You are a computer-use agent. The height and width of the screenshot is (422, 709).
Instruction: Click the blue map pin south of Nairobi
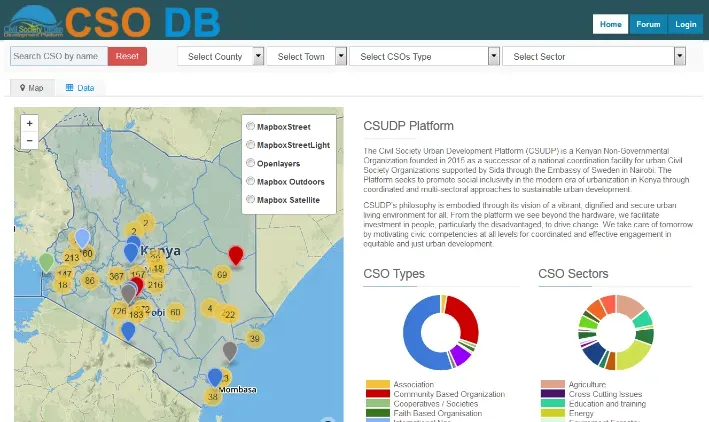[x=128, y=332]
